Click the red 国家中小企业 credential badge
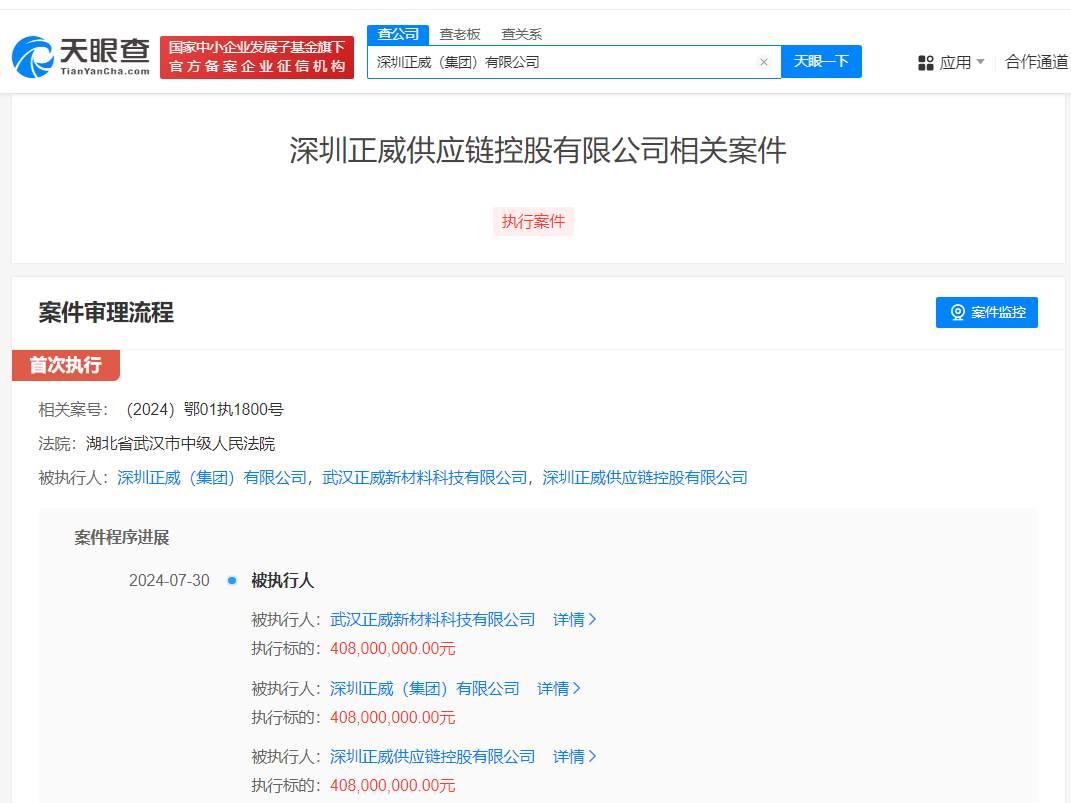Screen dimensions: 1071x803 256,57
